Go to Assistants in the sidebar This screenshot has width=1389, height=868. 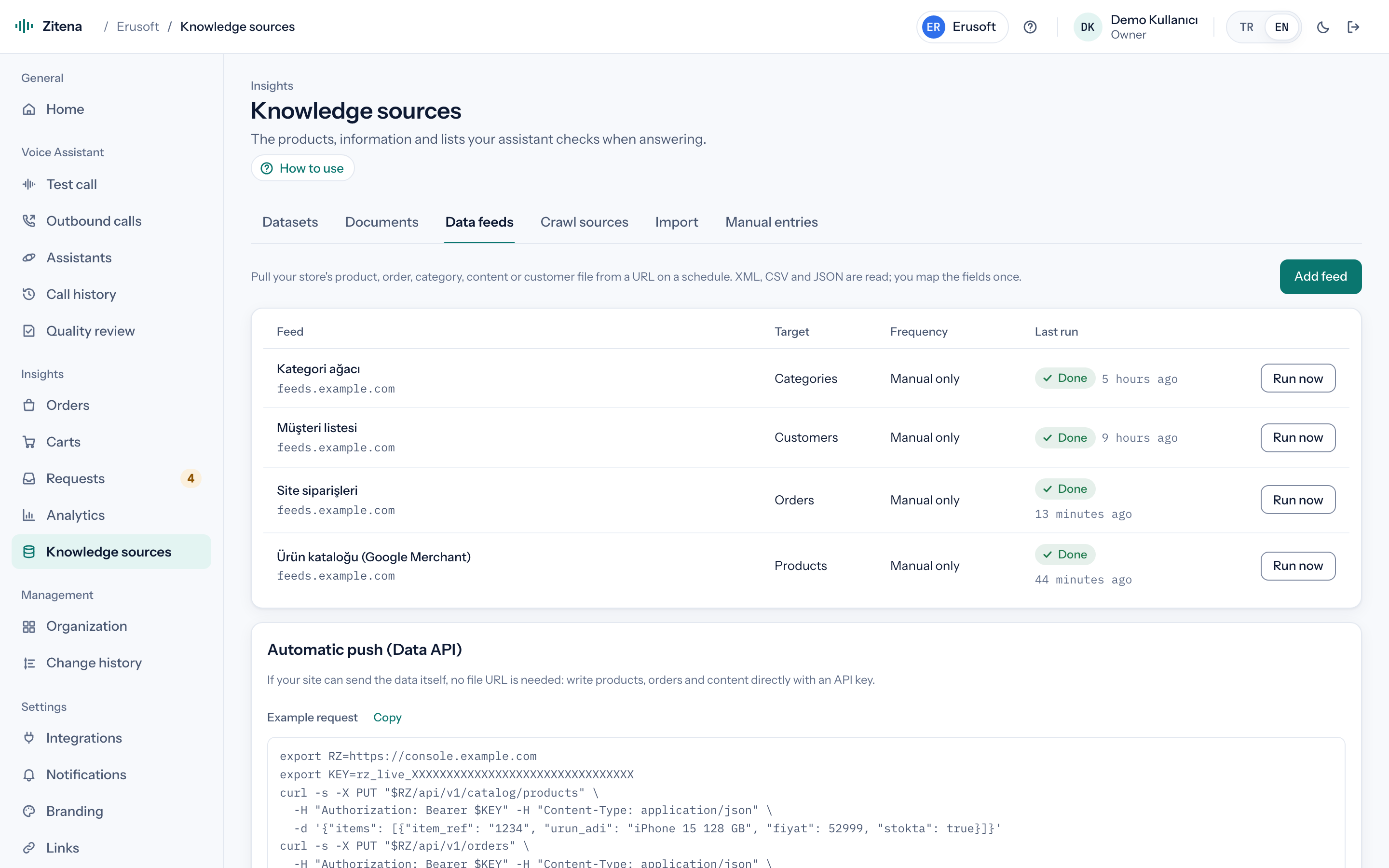click(111, 258)
